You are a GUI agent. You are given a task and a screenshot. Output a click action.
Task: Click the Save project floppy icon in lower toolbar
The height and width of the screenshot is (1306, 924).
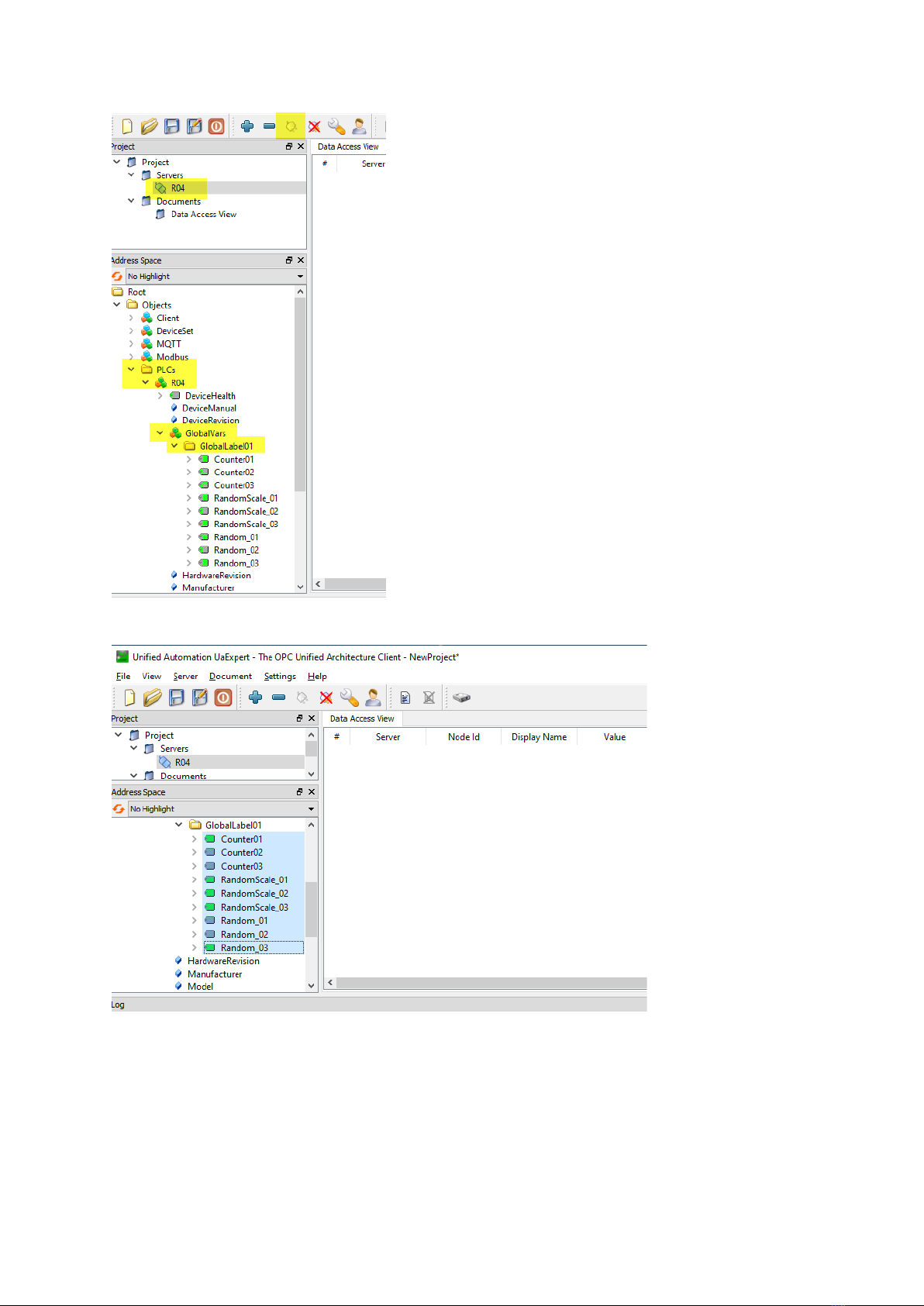coord(177,698)
